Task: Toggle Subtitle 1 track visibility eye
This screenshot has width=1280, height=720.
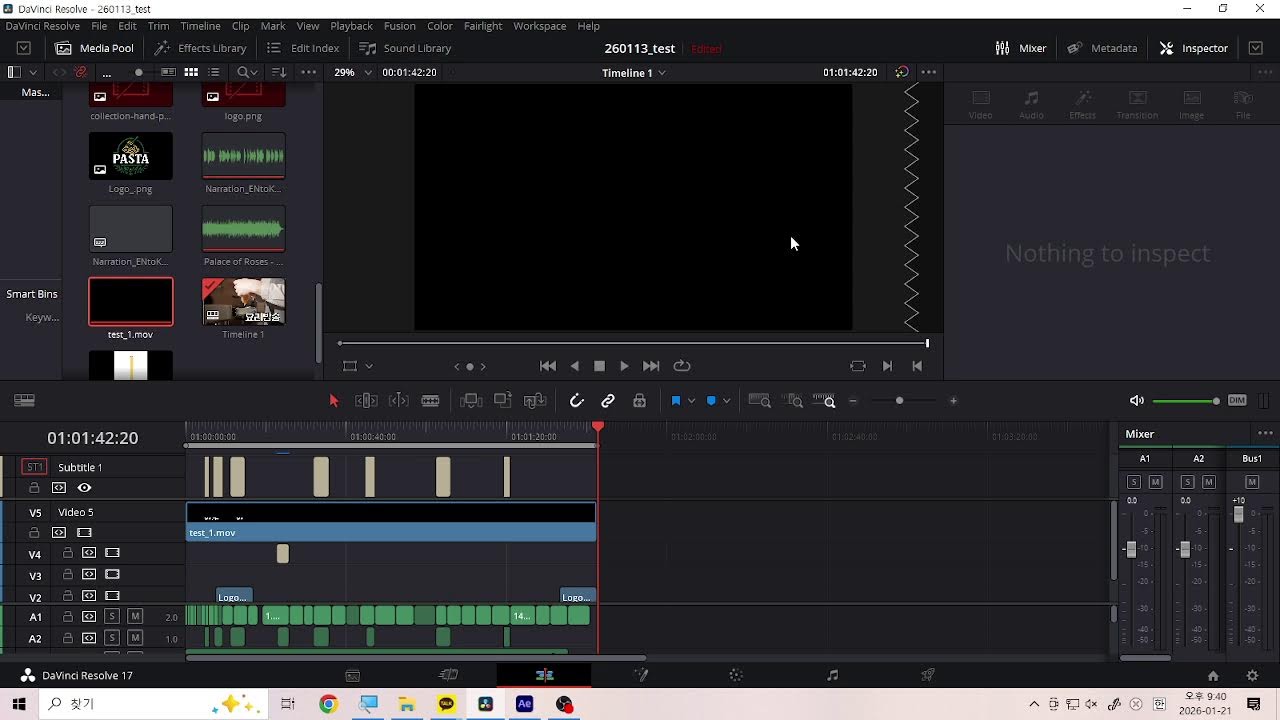Action: click(x=84, y=488)
